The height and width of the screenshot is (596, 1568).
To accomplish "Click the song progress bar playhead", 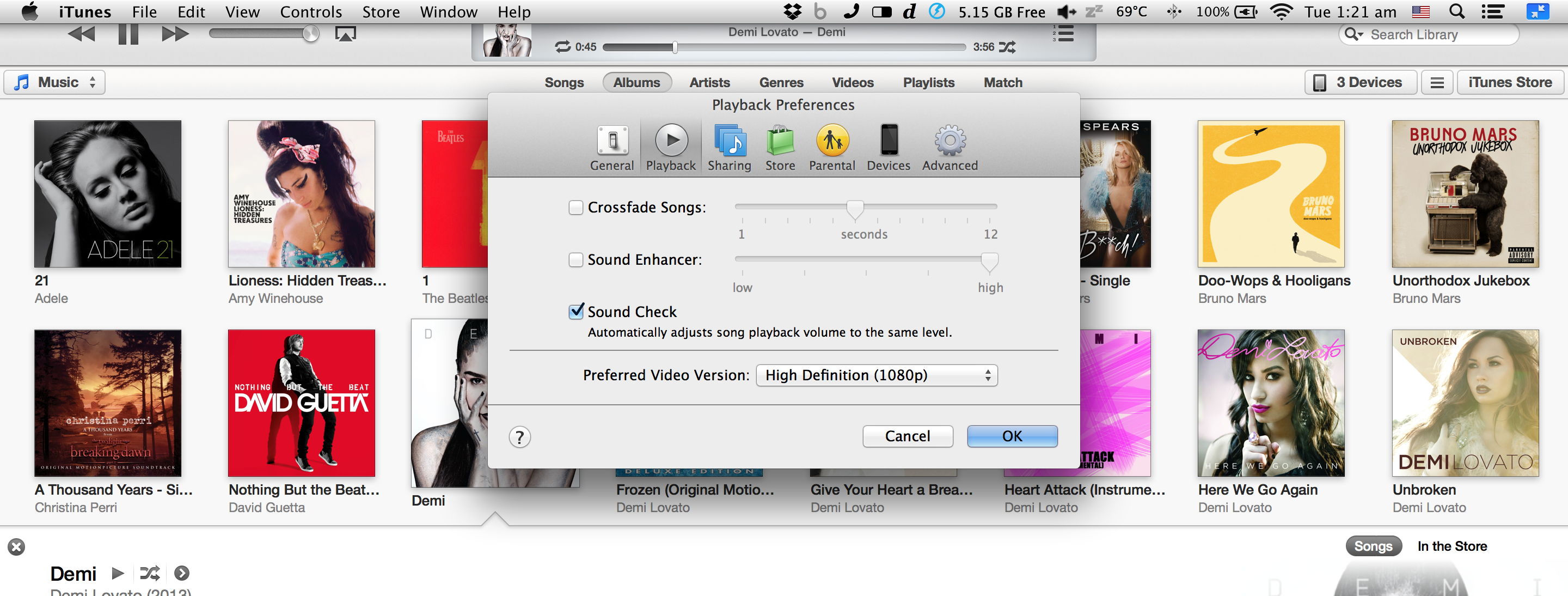I will tap(675, 47).
